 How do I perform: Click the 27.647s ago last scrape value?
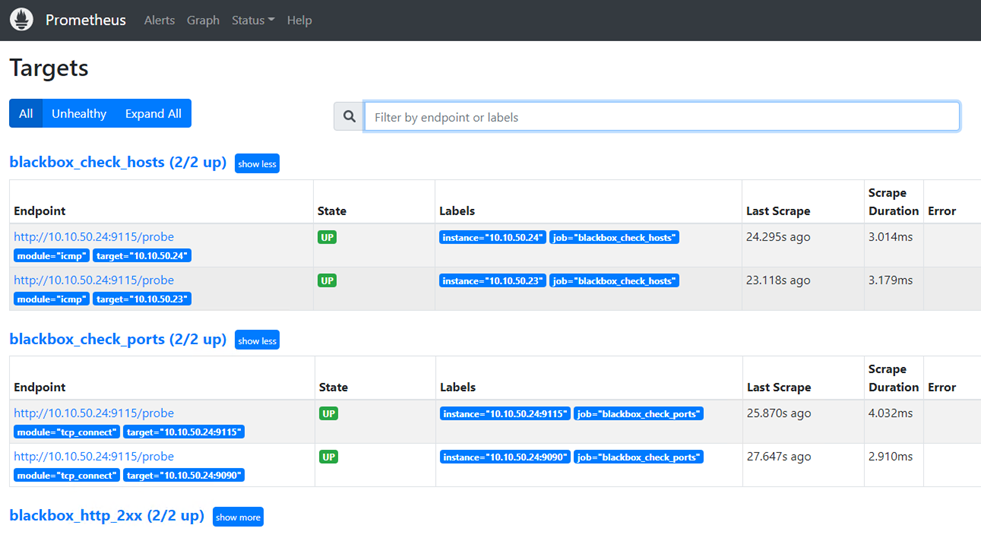click(779, 456)
